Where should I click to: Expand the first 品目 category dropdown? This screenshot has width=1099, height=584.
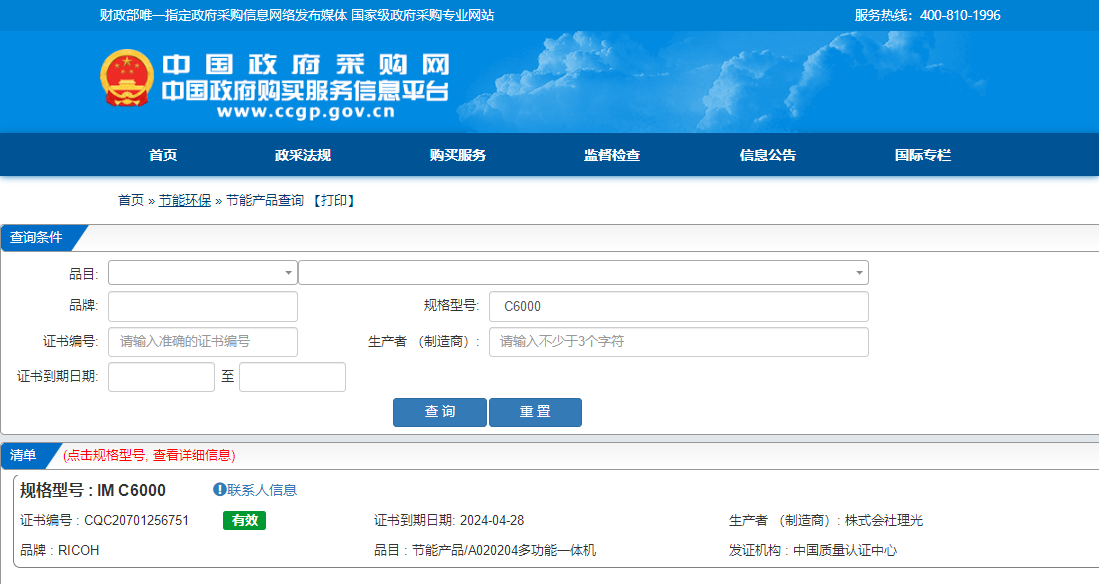coord(203,272)
